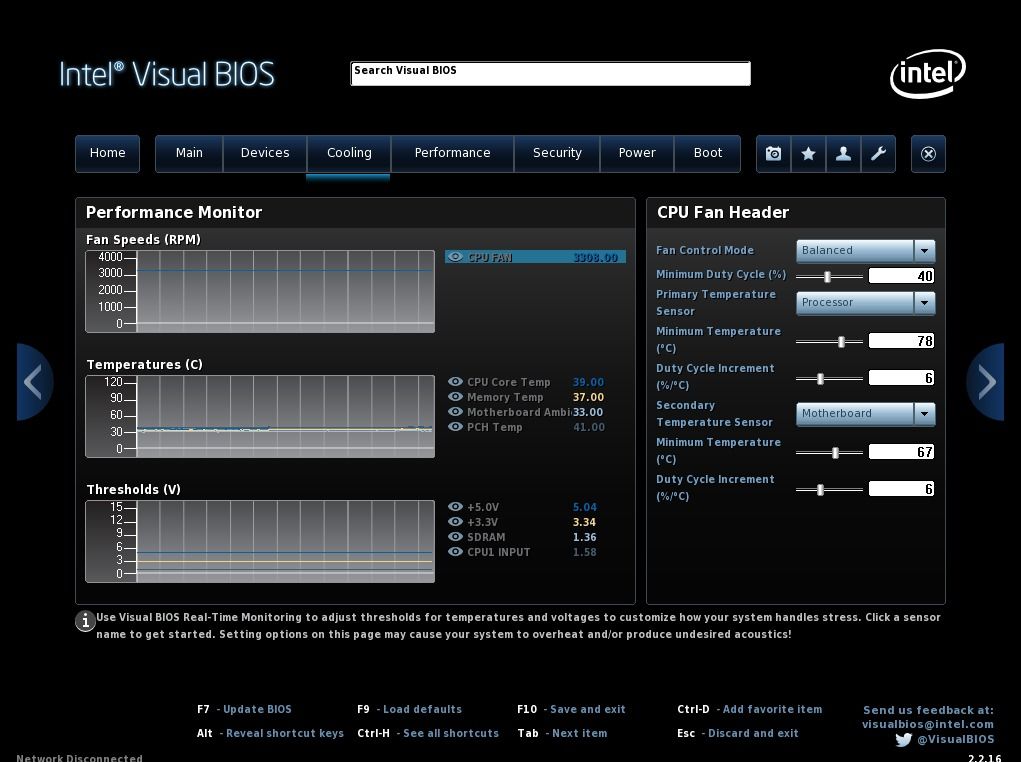
Task: Toggle visibility of CPU Core Temp
Action: tap(455, 382)
